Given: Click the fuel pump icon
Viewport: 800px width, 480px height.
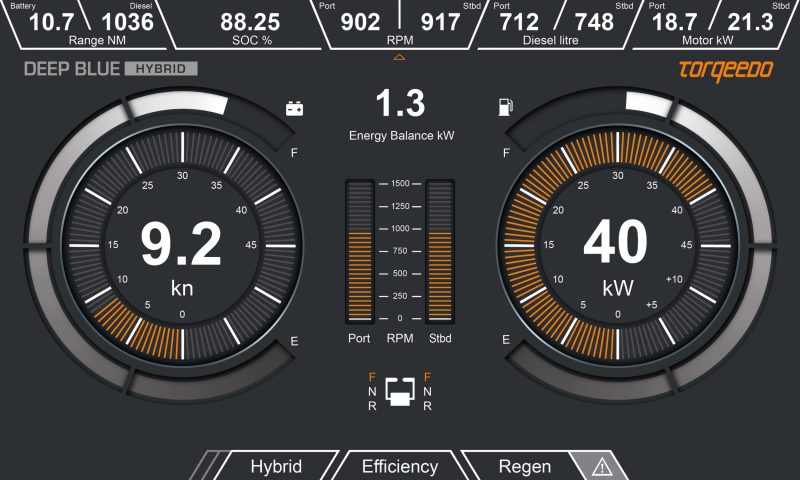Looking at the screenshot, I should click(x=505, y=107).
